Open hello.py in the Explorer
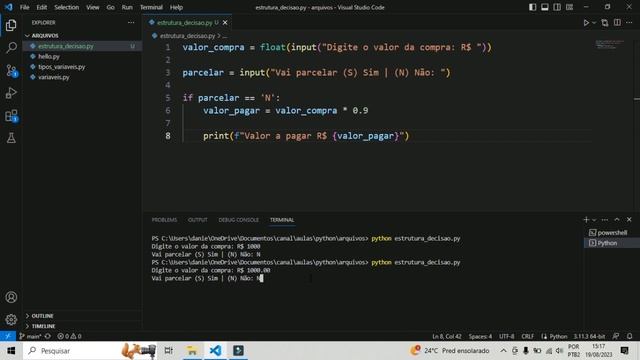The image size is (640, 360). [x=82, y=56]
